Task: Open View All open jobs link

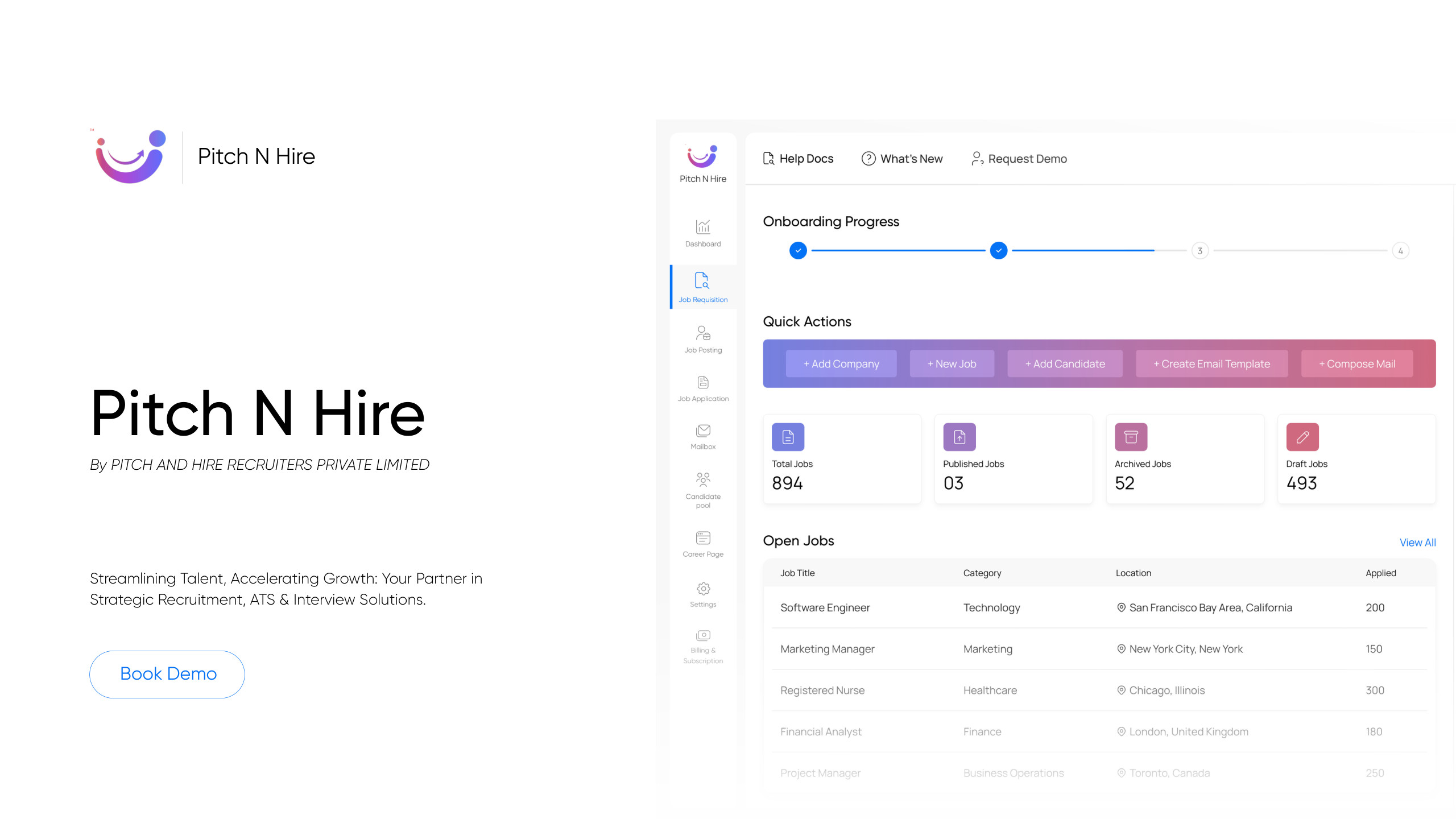Action: (x=1417, y=543)
